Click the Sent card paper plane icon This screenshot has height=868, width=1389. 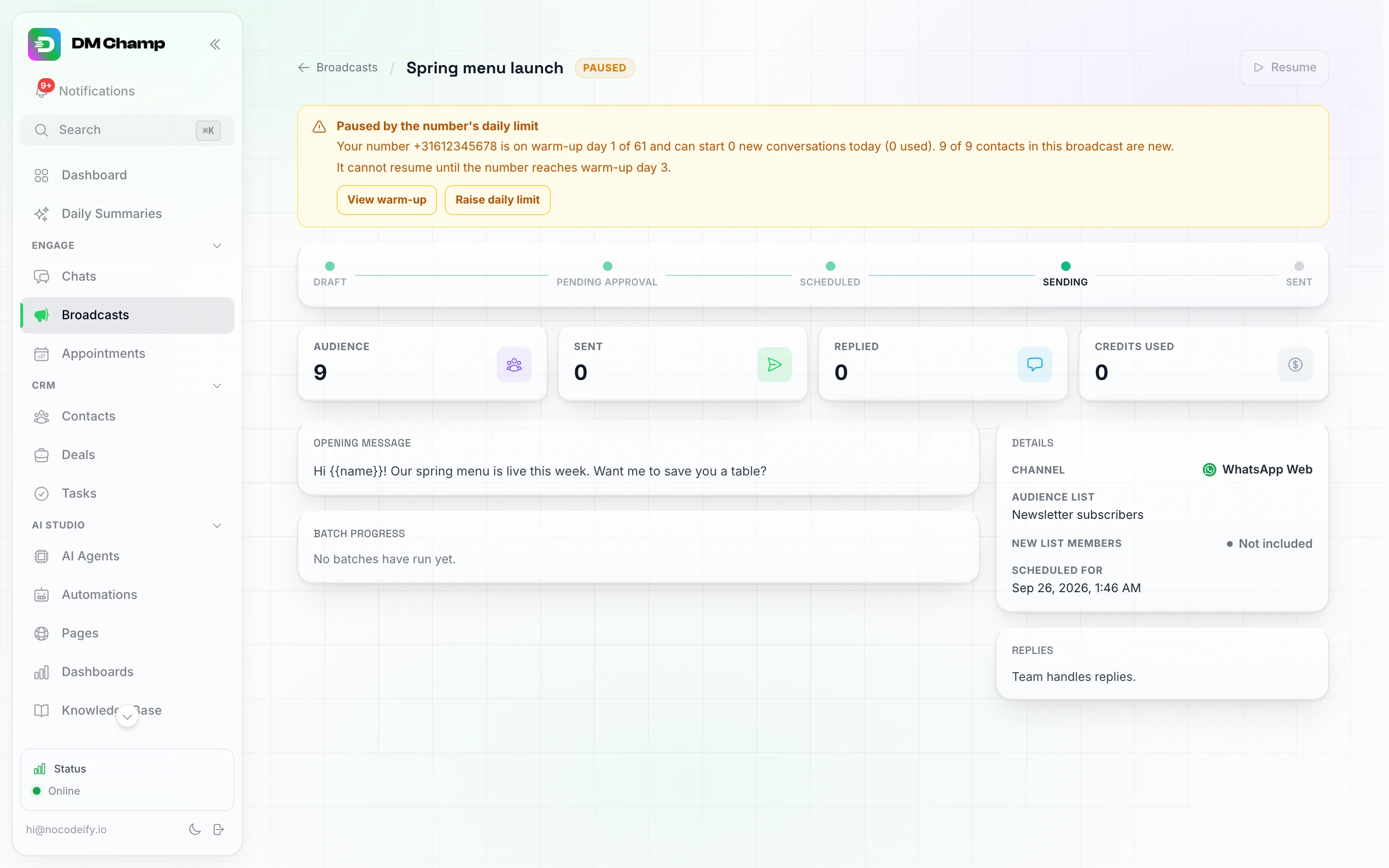pyautogui.click(x=774, y=365)
